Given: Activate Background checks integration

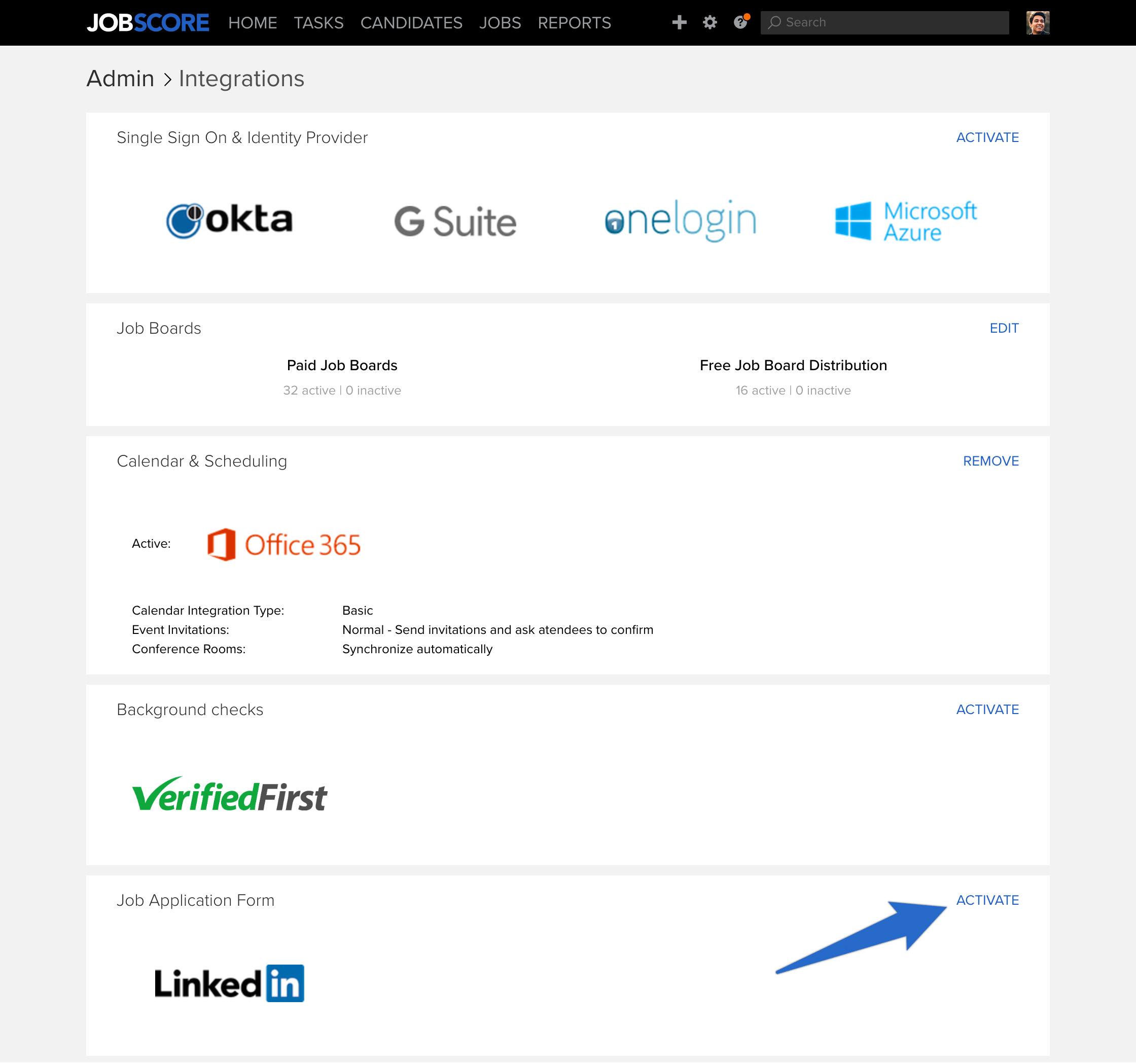Looking at the screenshot, I should 987,709.
